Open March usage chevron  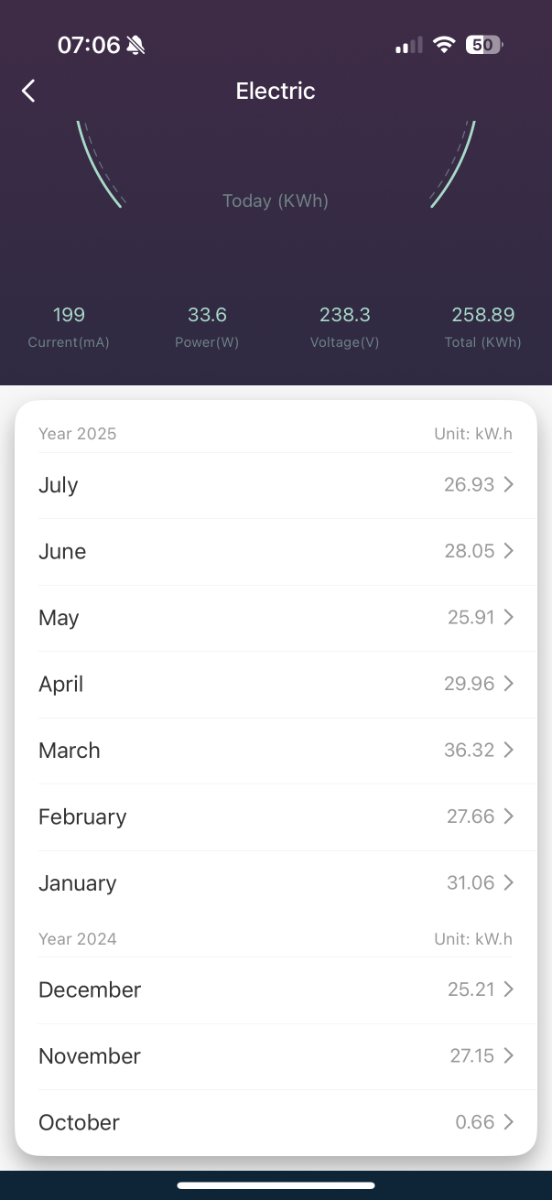pos(509,750)
